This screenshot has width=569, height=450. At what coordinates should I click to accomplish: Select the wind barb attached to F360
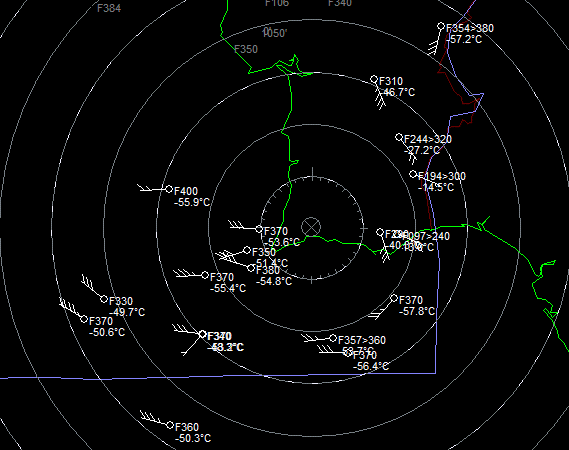coord(154,417)
